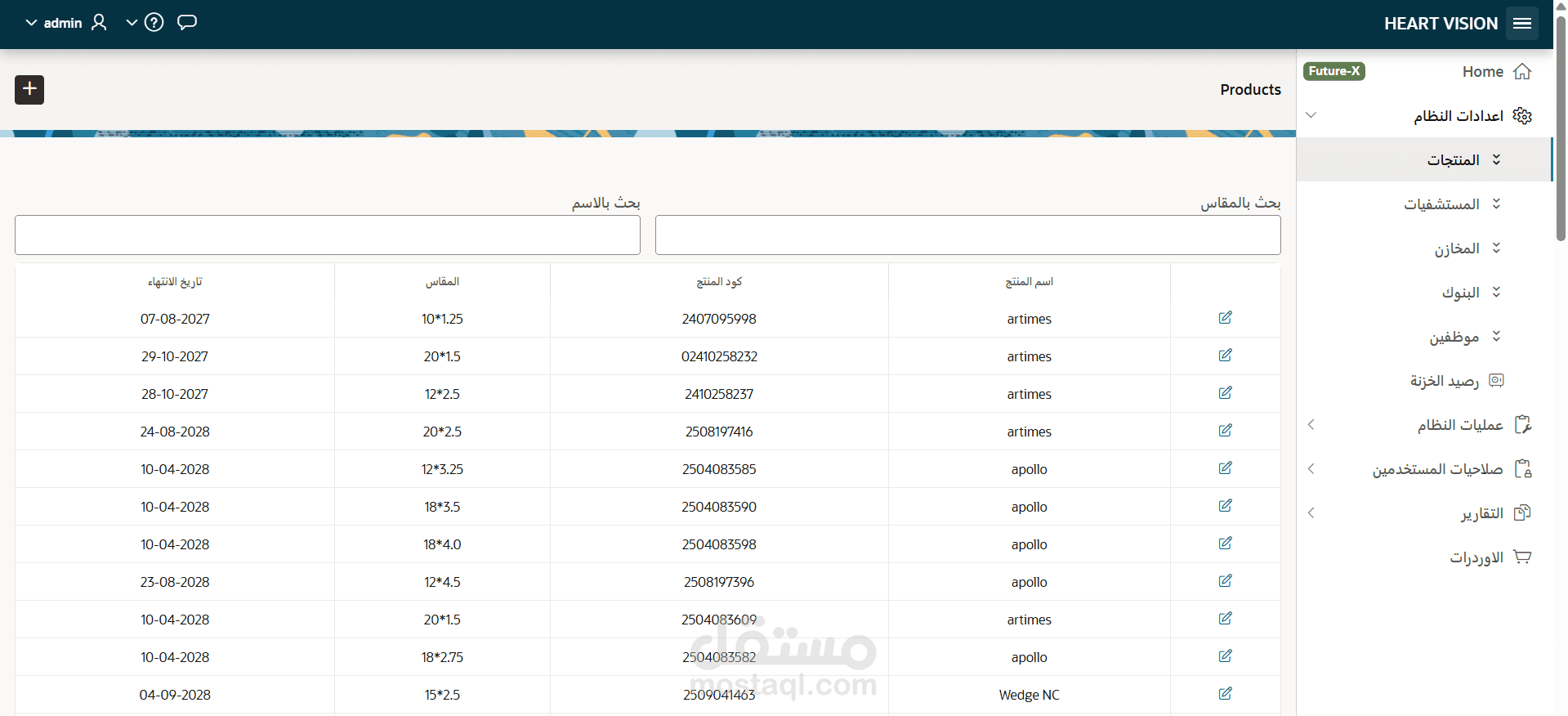The width and height of the screenshot is (1568, 716).
Task: Click the صلاحيات المستخدمين lock clipboard icon
Action: (x=1522, y=469)
